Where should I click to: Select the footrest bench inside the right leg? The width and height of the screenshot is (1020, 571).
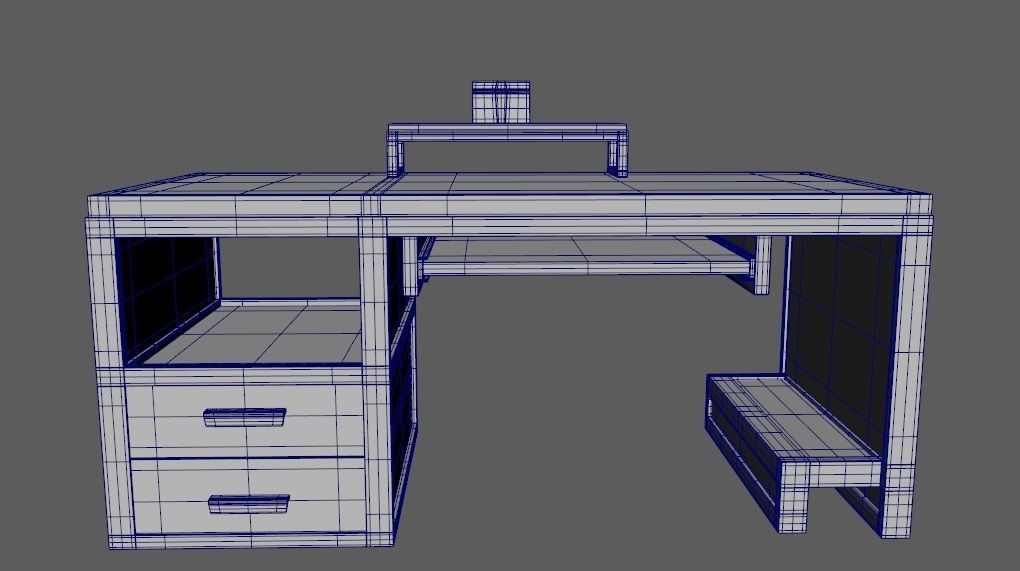792,451
